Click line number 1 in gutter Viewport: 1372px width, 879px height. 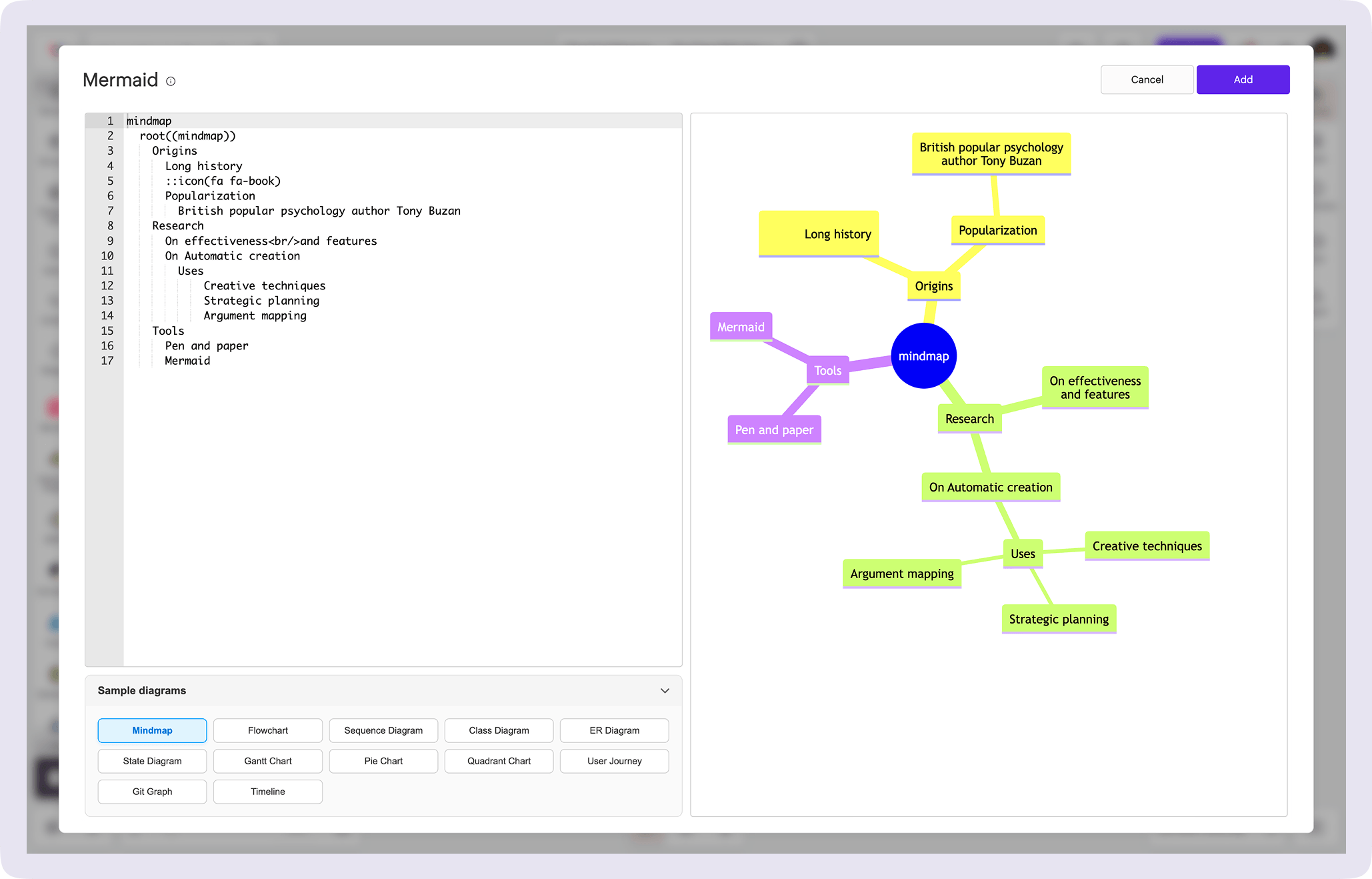click(x=111, y=121)
